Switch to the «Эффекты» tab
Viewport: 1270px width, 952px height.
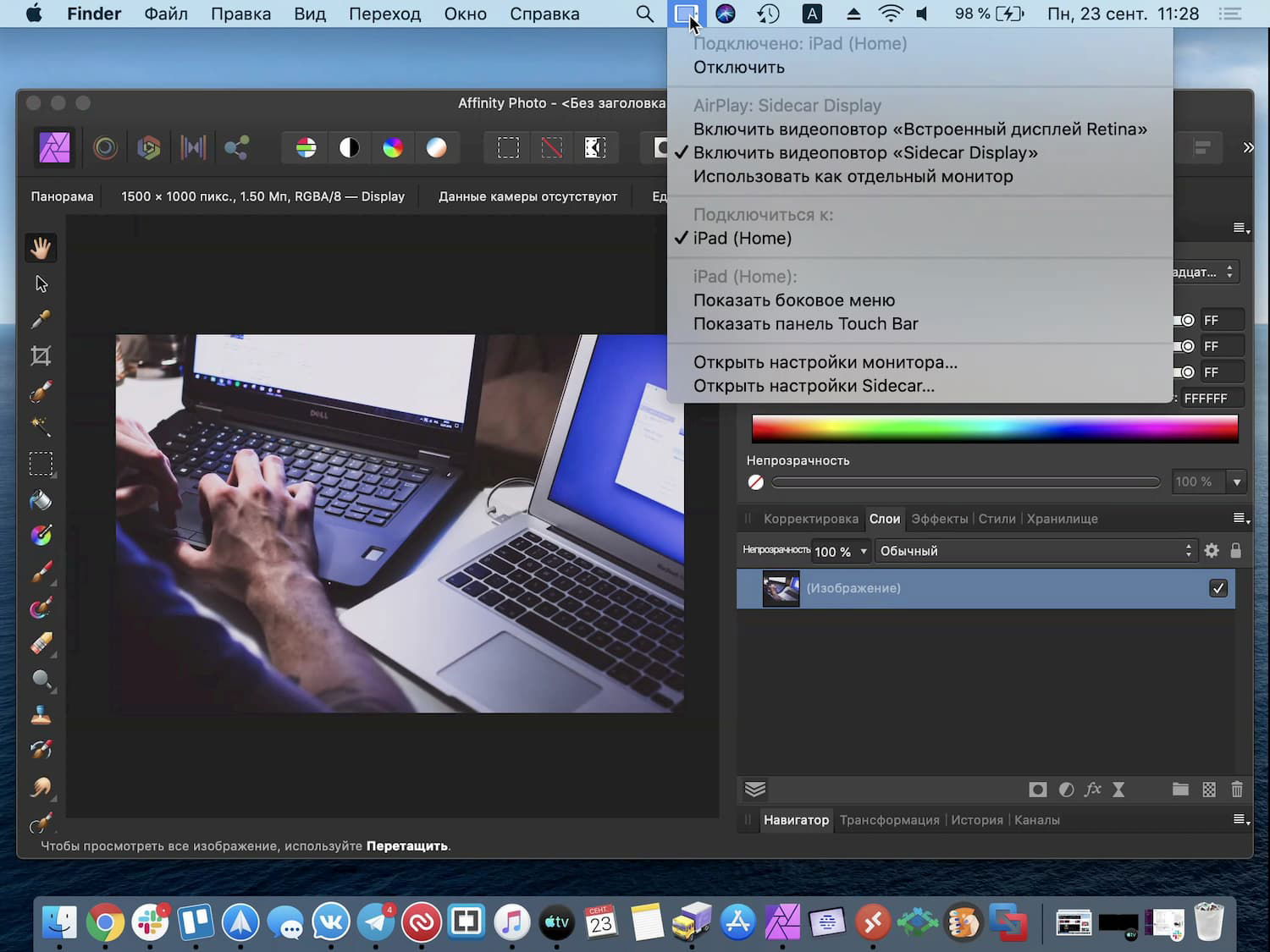[940, 519]
